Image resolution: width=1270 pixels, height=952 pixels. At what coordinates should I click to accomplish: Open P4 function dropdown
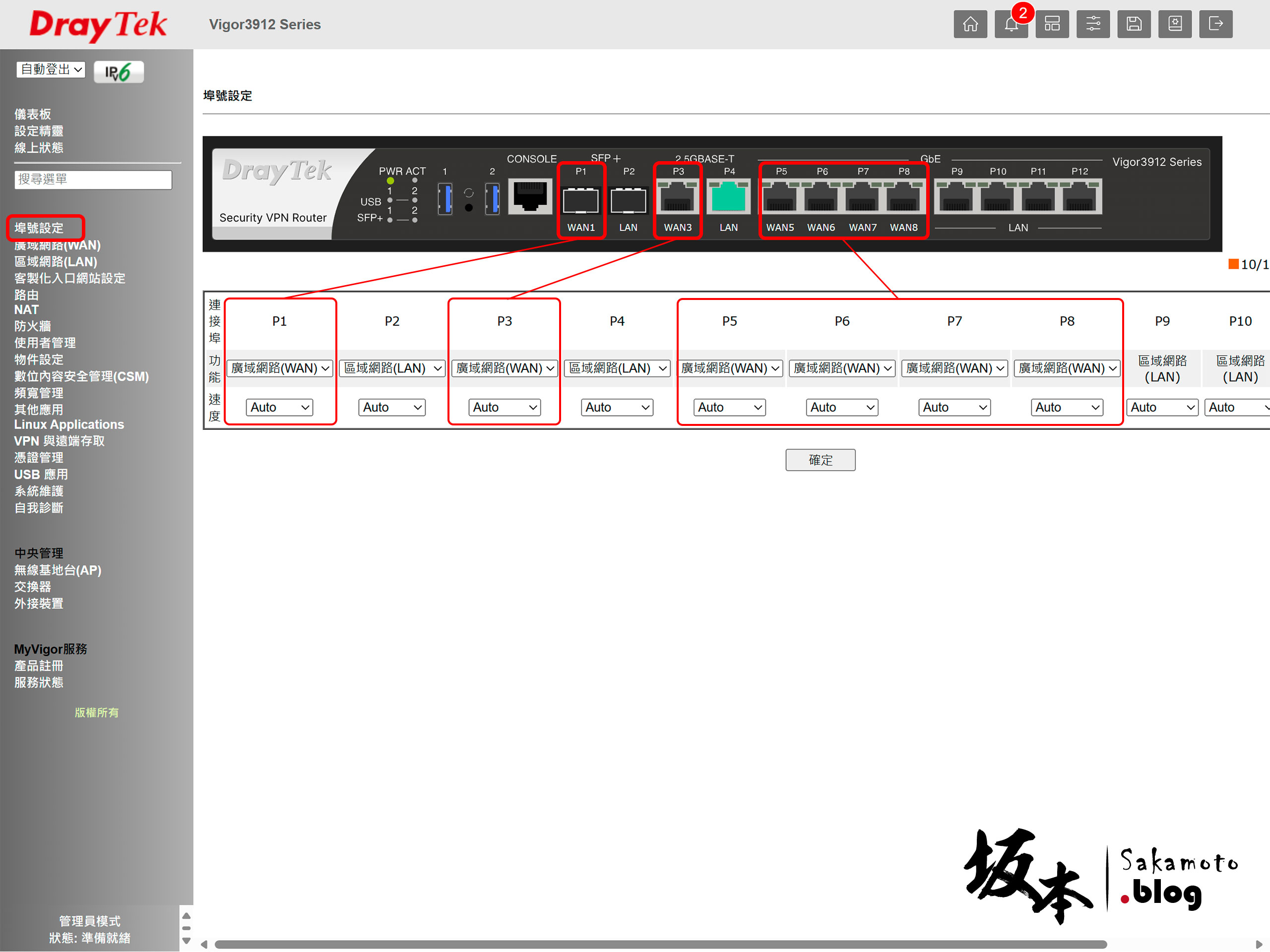[617, 368]
